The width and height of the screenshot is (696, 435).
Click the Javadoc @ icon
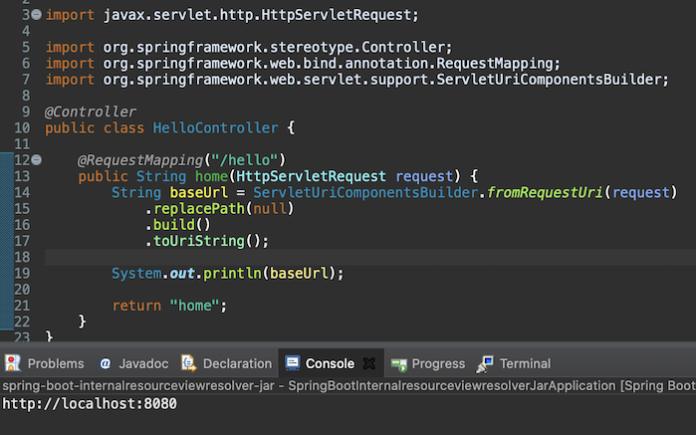105,364
